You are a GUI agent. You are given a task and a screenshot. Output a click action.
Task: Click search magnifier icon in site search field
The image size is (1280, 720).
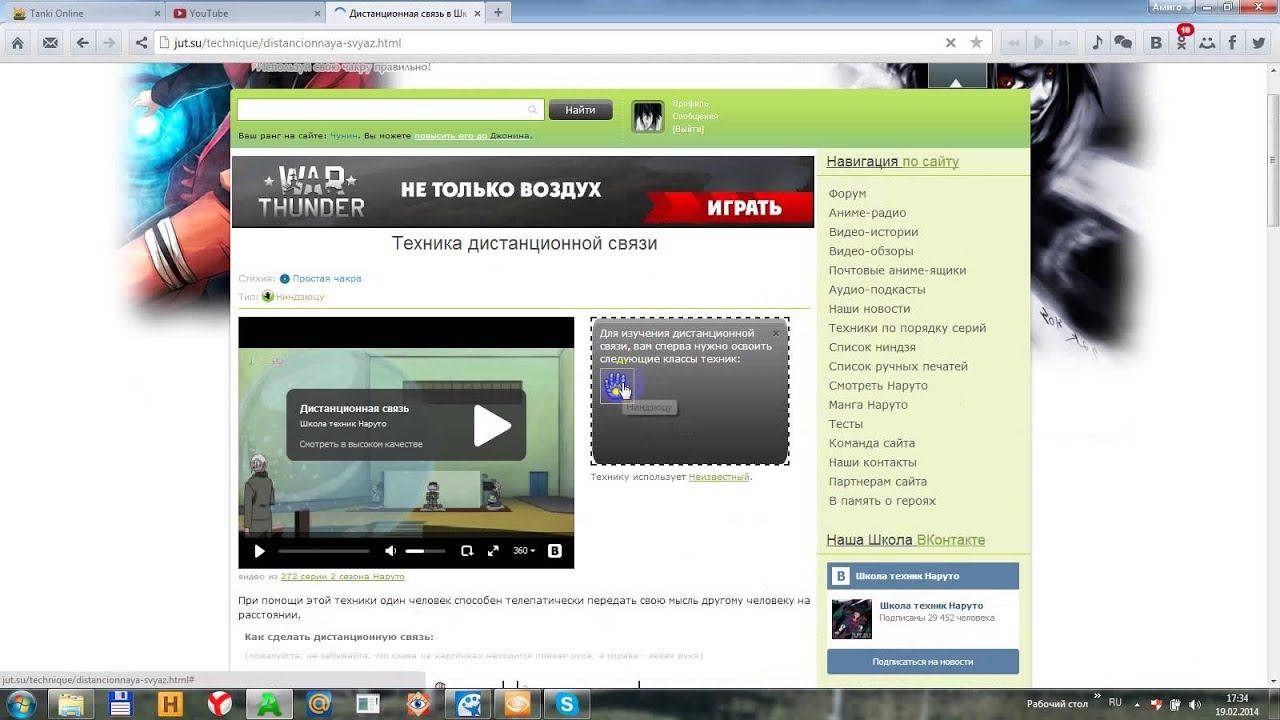pos(532,110)
